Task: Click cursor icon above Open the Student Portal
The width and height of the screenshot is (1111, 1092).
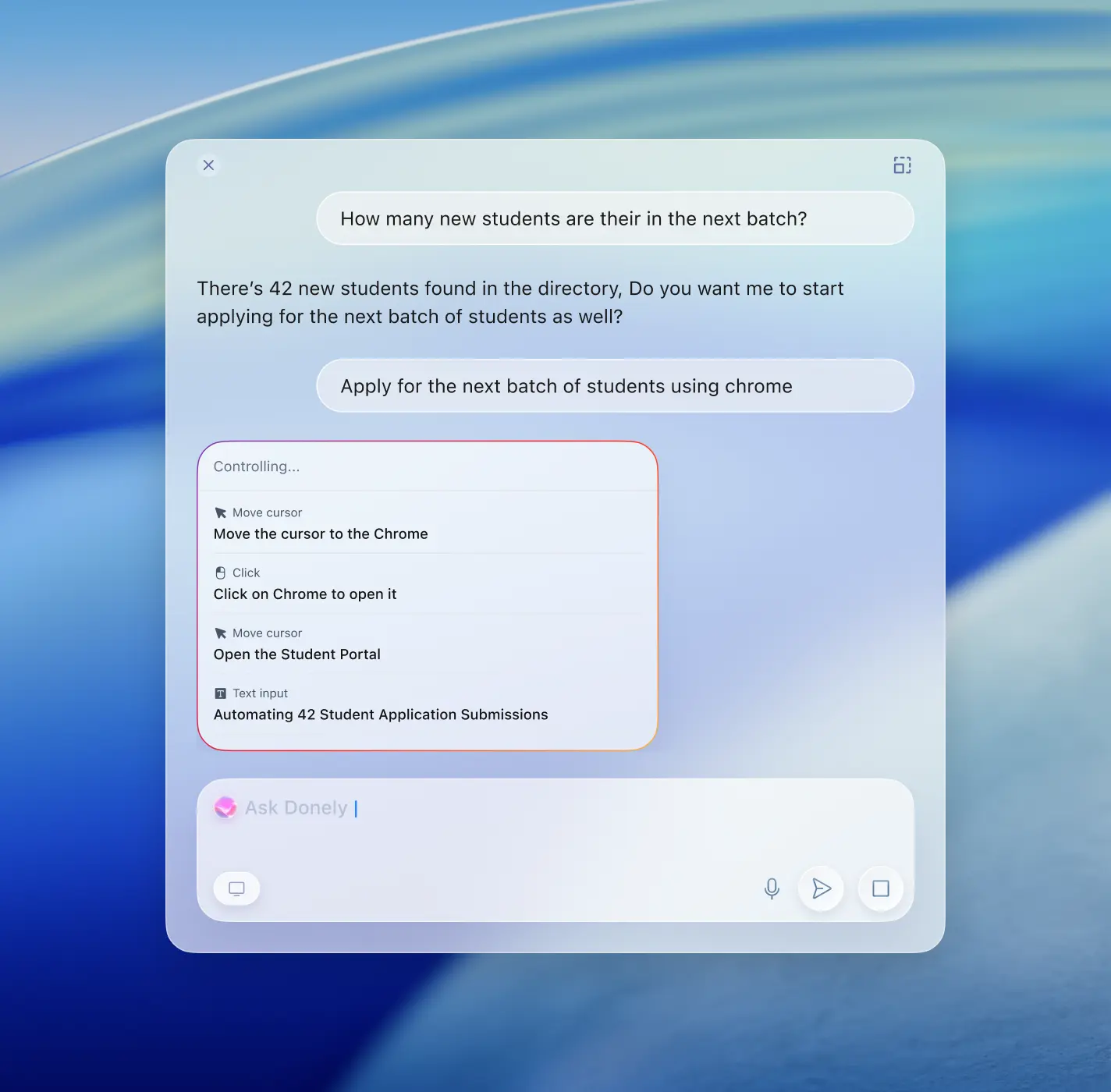Action: [x=221, y=633]
